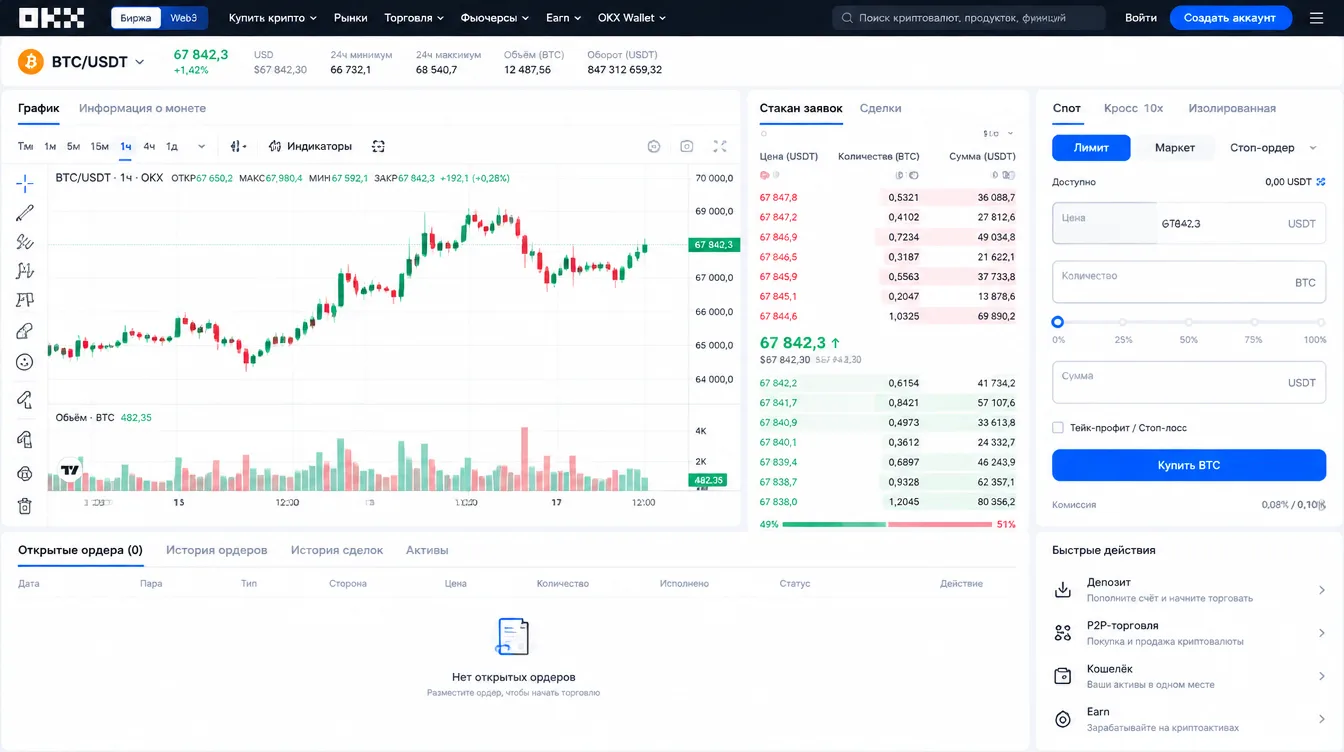Enable the Take-profit / Stop-loss checkbox
1344x752 pixels.
[1058, 428]
